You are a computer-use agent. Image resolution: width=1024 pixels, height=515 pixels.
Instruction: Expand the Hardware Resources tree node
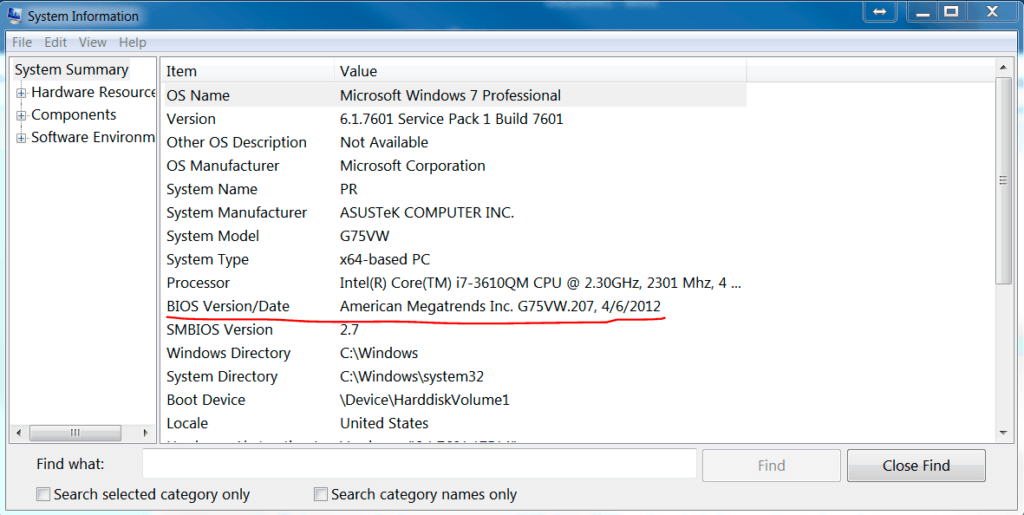click(x=21, y=93)
